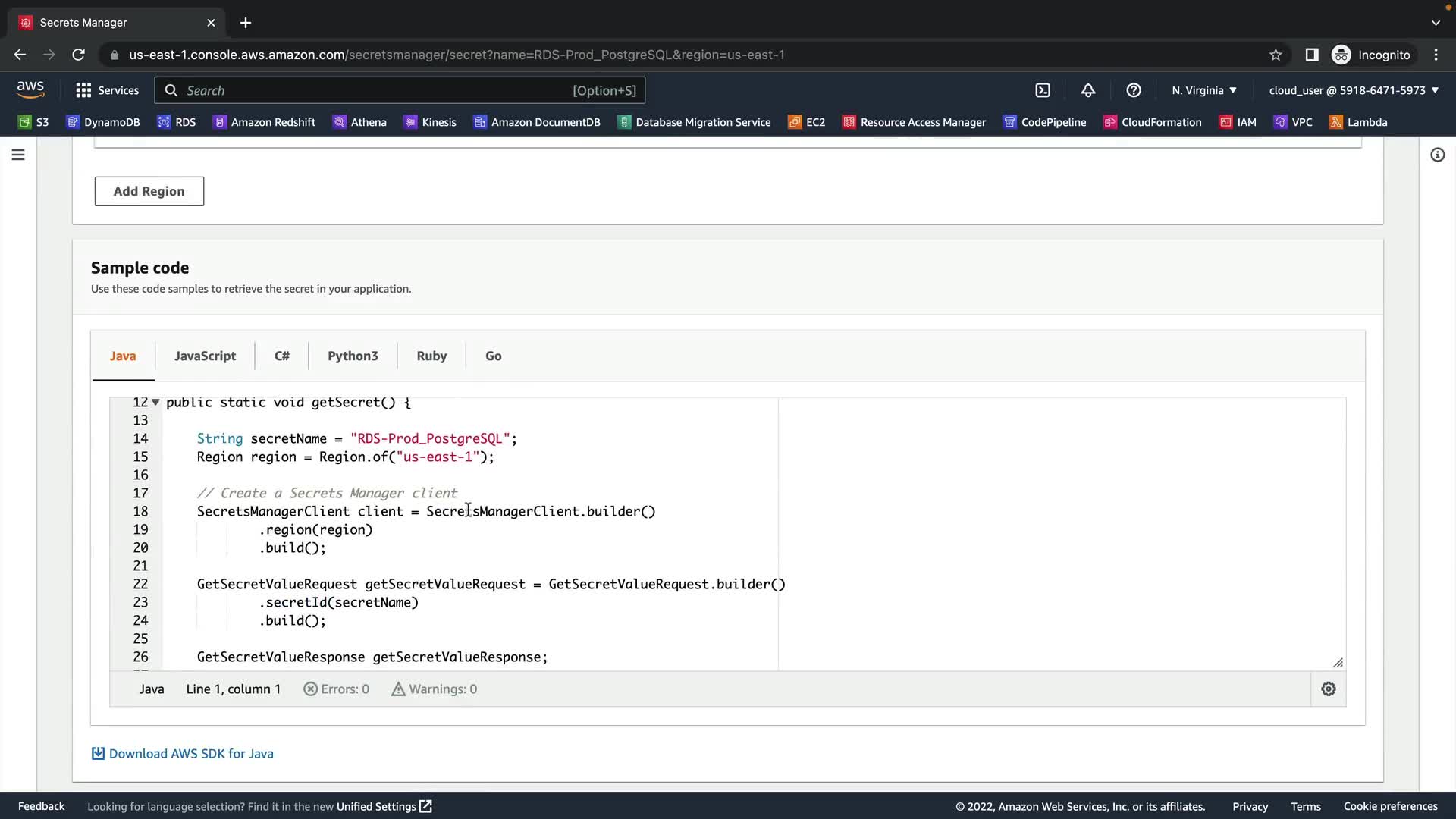Switch to the JavaScript code tab
The width and height of the screenshot is (1456, 819).
(205, 356)
